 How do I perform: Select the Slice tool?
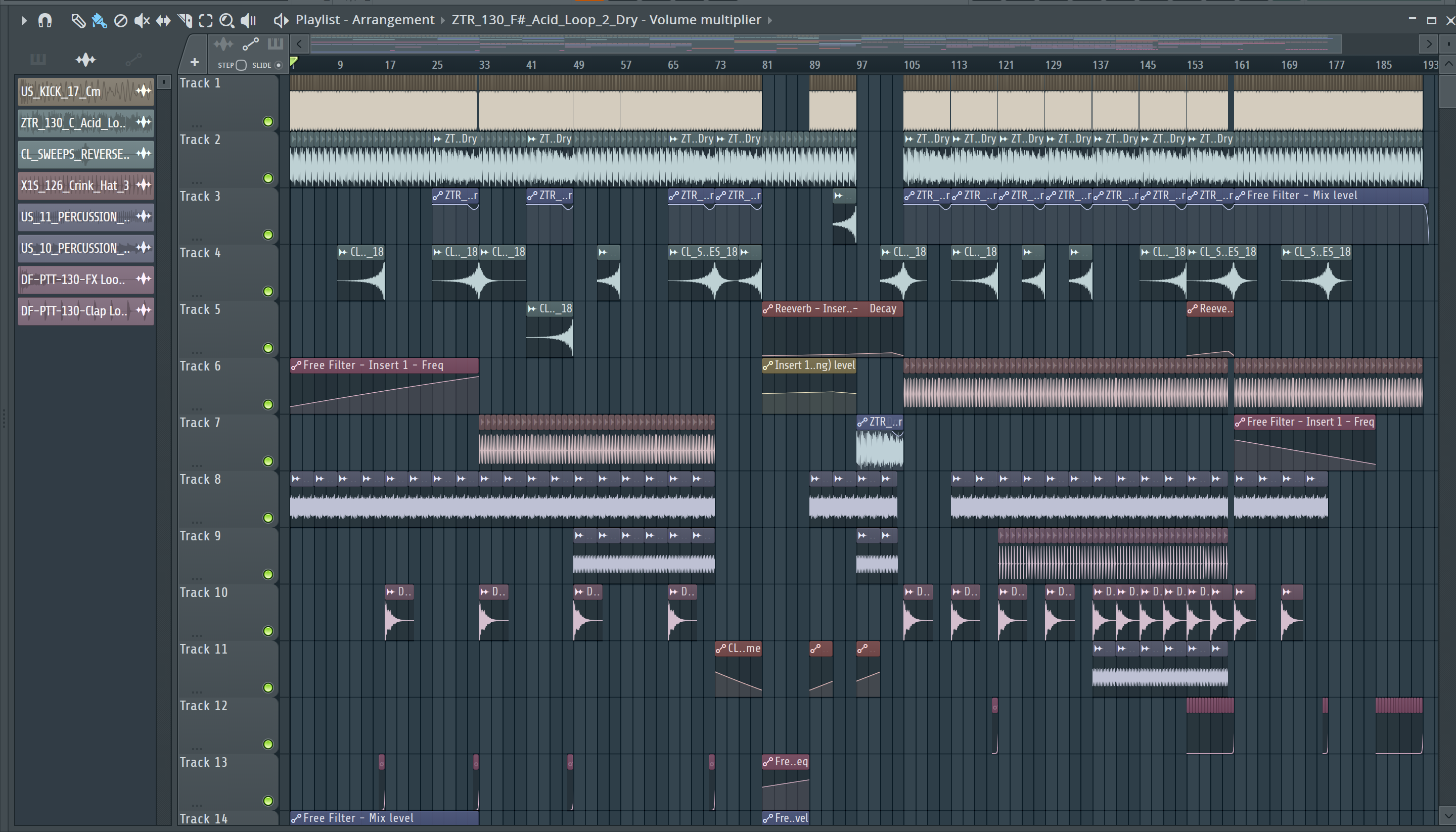[185, 21]
